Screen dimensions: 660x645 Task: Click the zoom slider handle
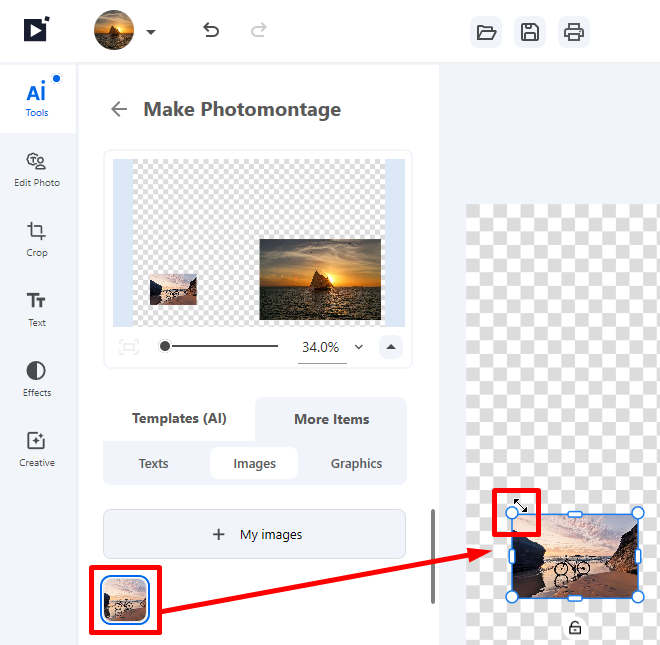point(165,346)
